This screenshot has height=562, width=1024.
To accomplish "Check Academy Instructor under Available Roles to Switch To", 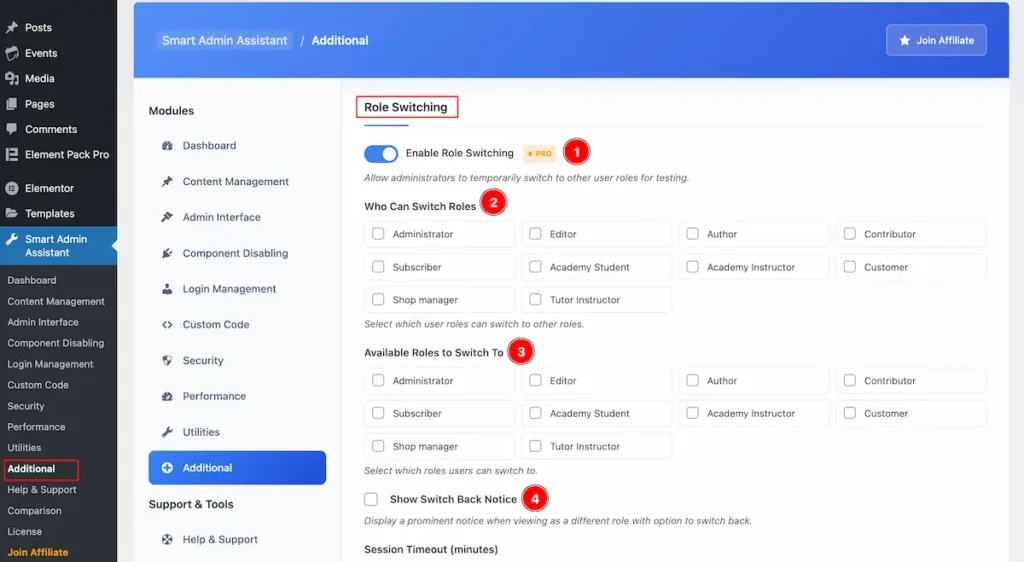I will click(x=693, y=413).
